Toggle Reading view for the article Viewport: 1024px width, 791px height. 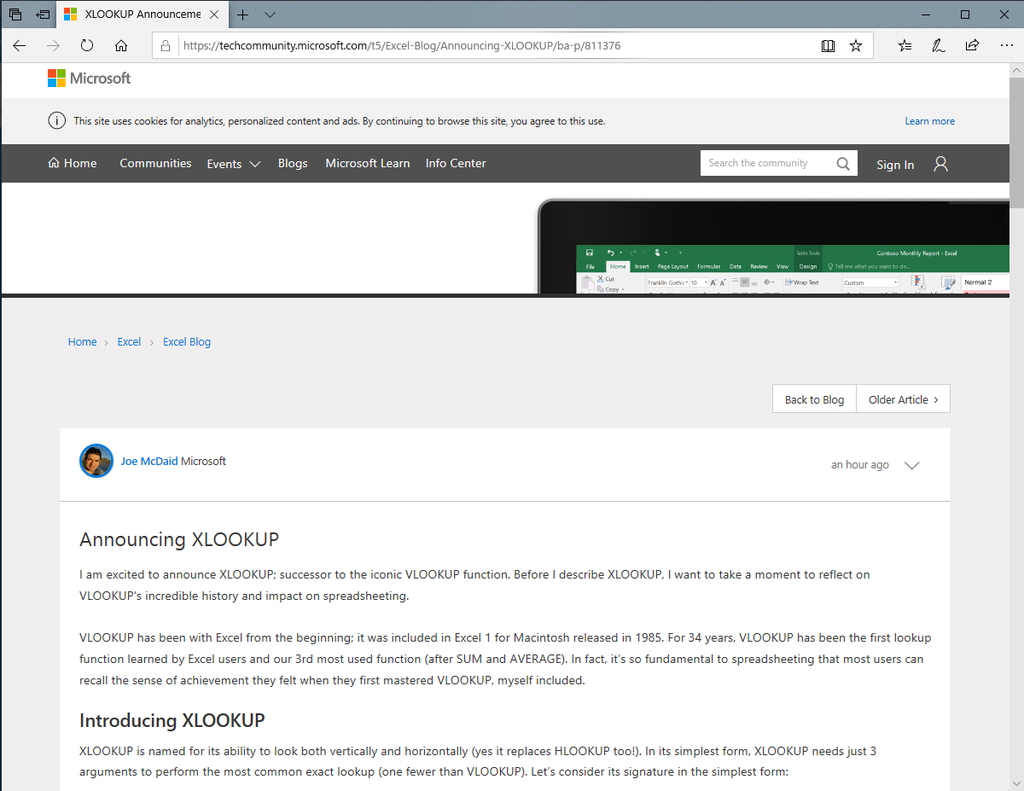[828, 45]
